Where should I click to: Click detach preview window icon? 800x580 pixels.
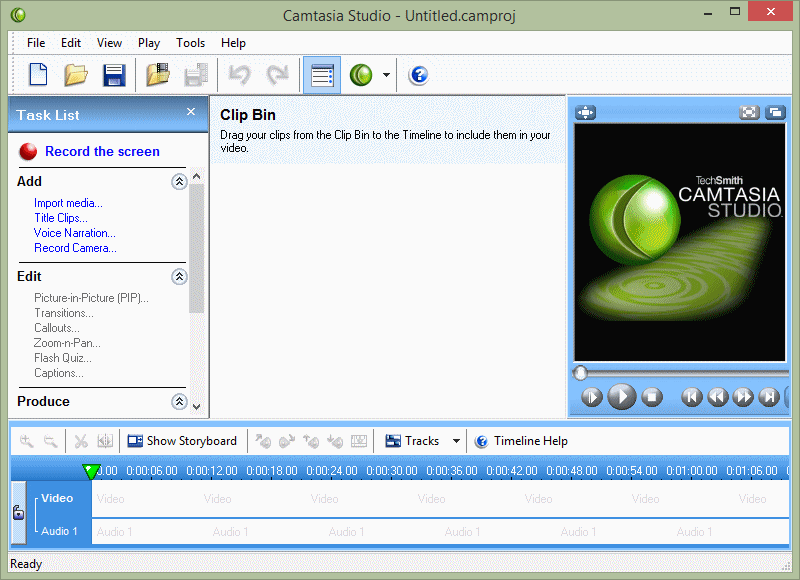776,112
